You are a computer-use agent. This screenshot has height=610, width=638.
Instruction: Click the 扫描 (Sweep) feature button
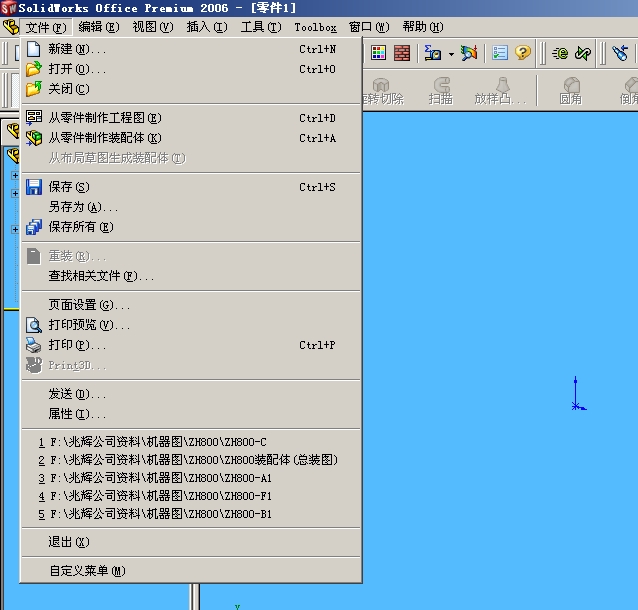coord(441,91)
